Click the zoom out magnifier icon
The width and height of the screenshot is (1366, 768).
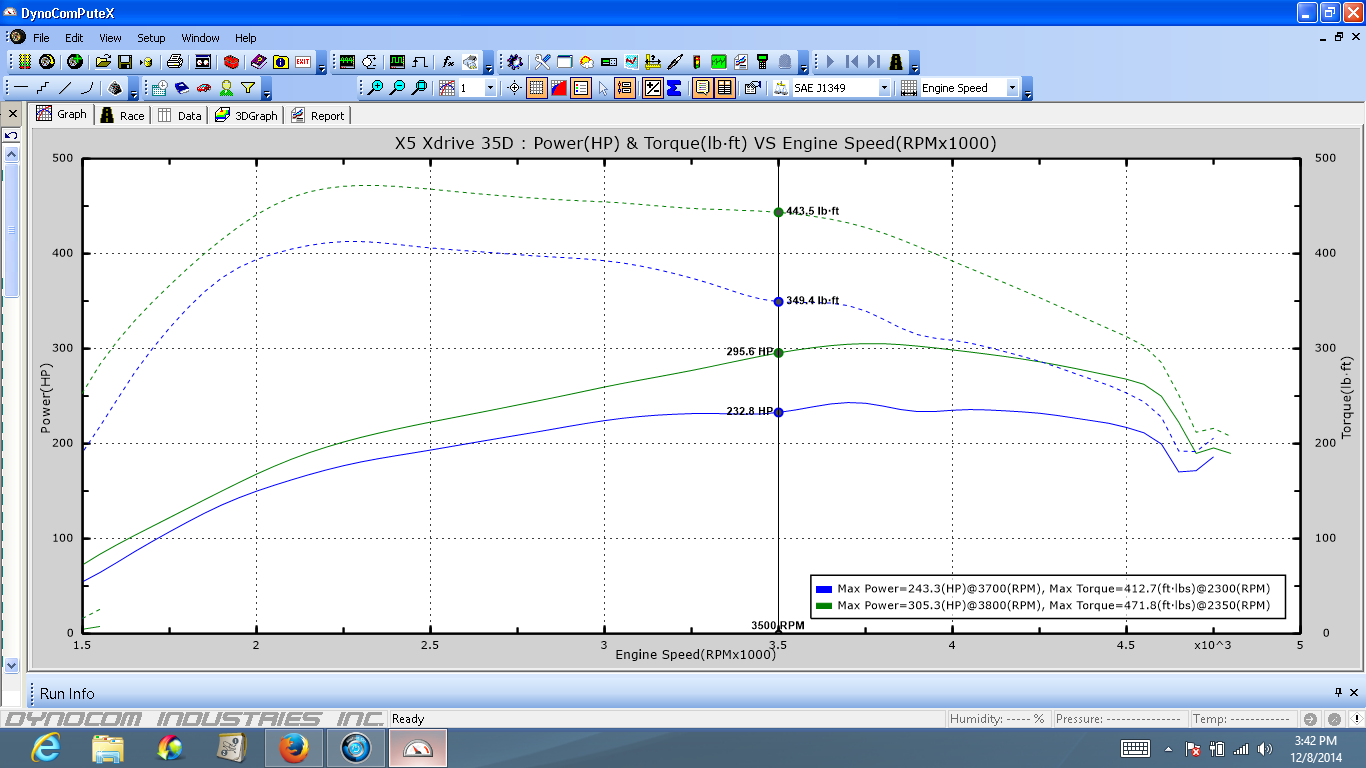coord(397,88)
